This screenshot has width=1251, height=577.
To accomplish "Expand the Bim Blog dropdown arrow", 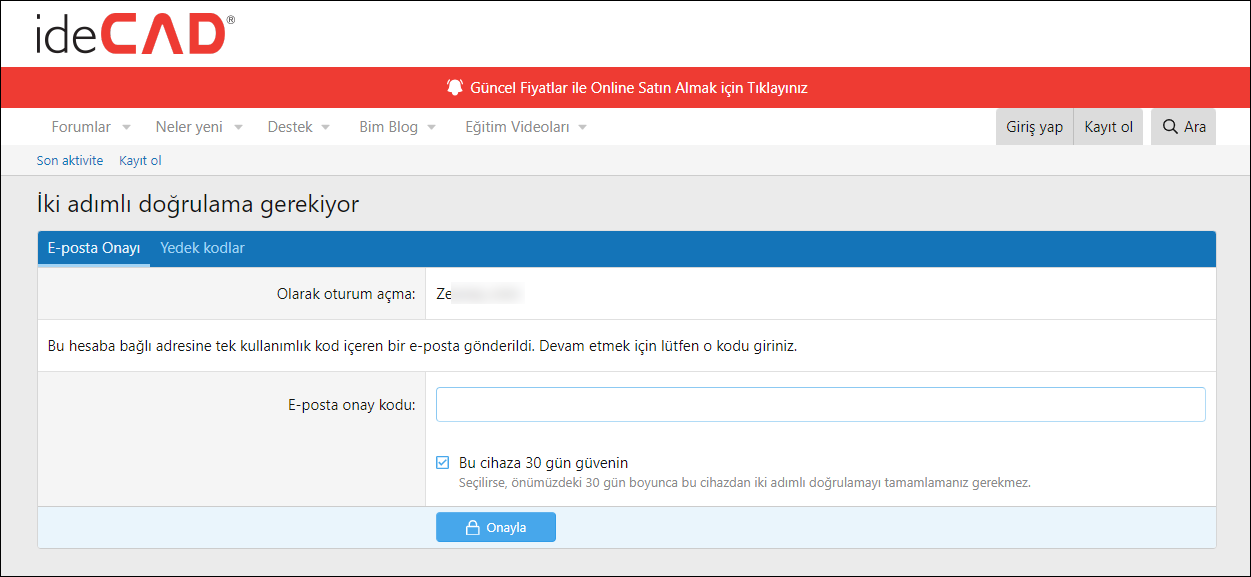I will point(431,128).
